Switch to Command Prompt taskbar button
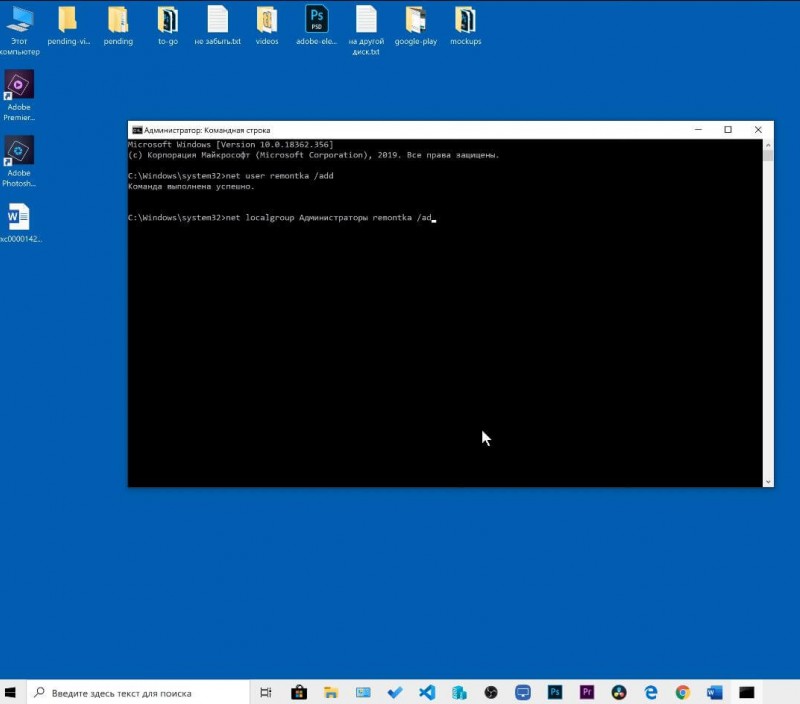 [x=747, y=692]
